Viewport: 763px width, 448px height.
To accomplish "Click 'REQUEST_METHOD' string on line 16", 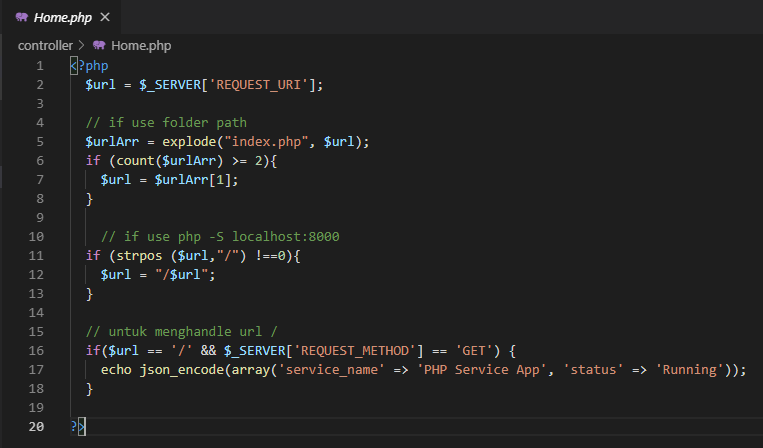I will (x=354, y=351).
